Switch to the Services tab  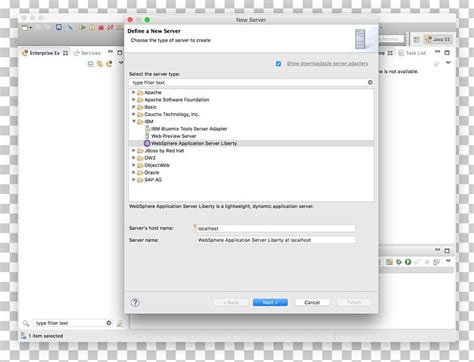pyautogui.click(x=87, y=53)
